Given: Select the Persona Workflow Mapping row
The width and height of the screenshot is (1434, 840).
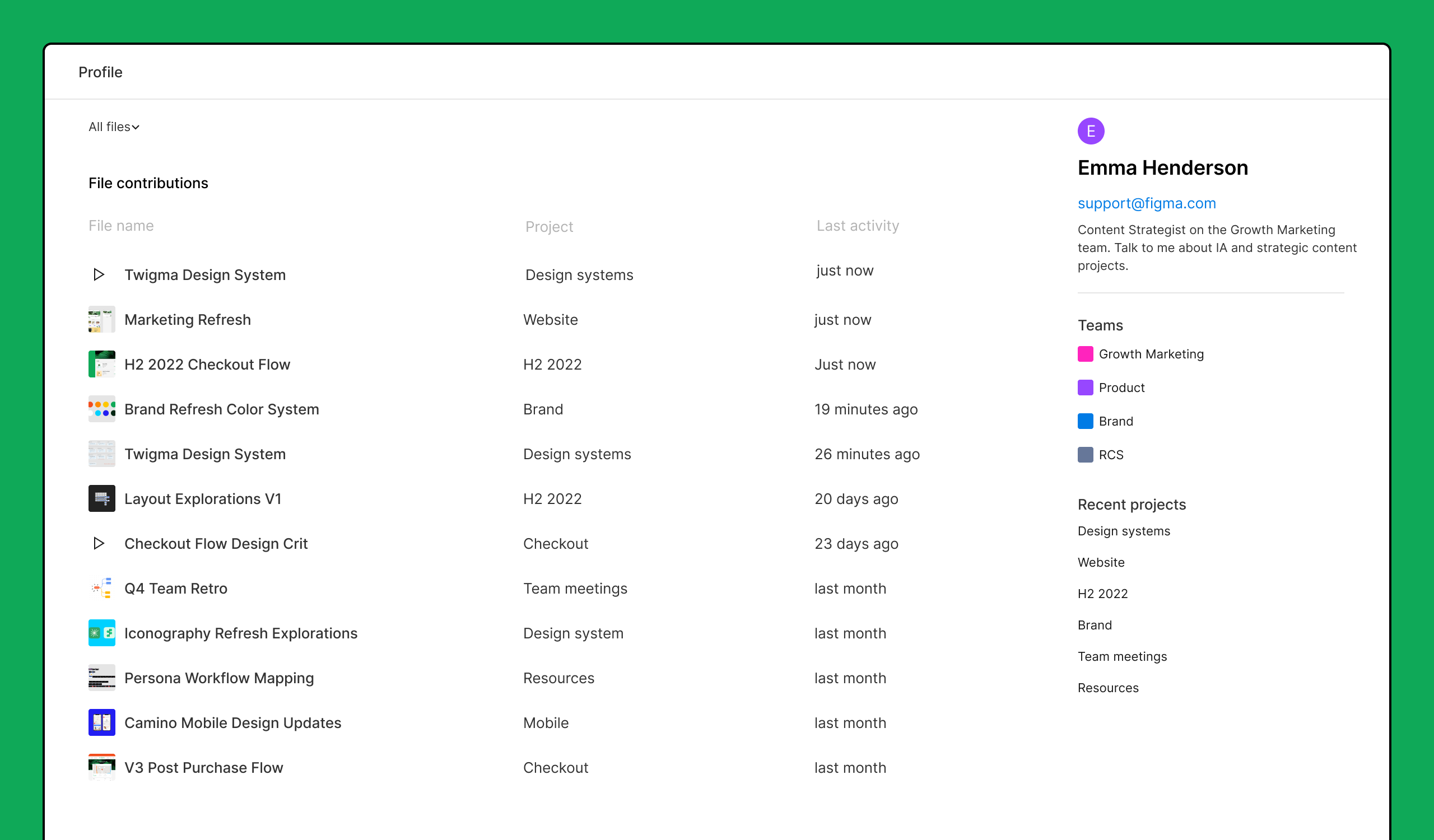Looking at the screenshot, I should click(219, 678).
